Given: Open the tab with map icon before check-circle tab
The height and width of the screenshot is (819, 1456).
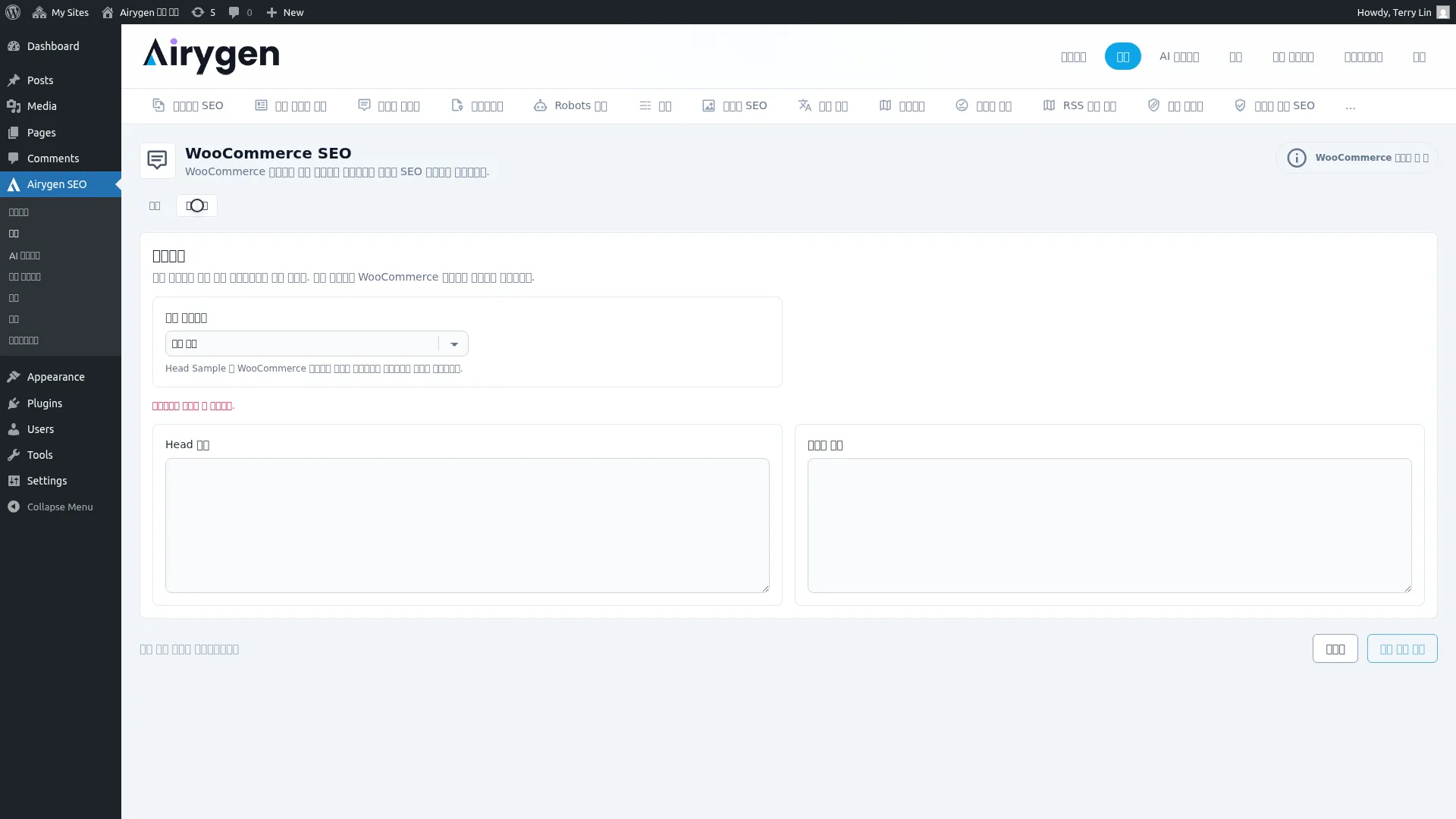Looking at the screenshot, I should click(x=902, y=105).
